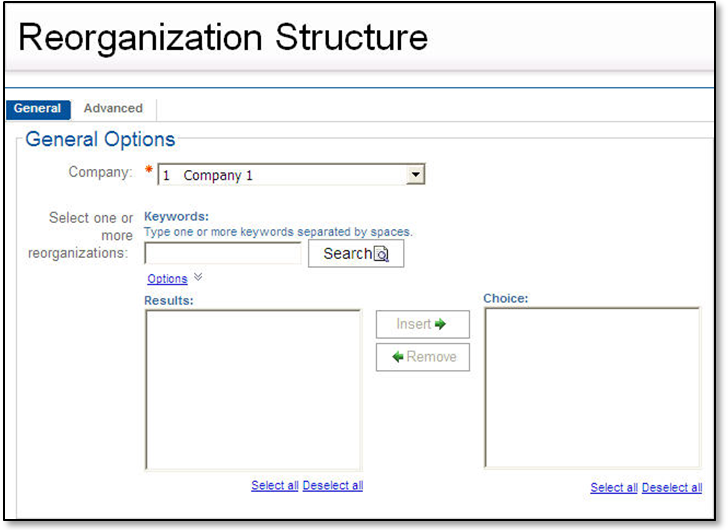Switch to the General tab
This screenshot has width=728, height=530.
click(x=38, y=109)
